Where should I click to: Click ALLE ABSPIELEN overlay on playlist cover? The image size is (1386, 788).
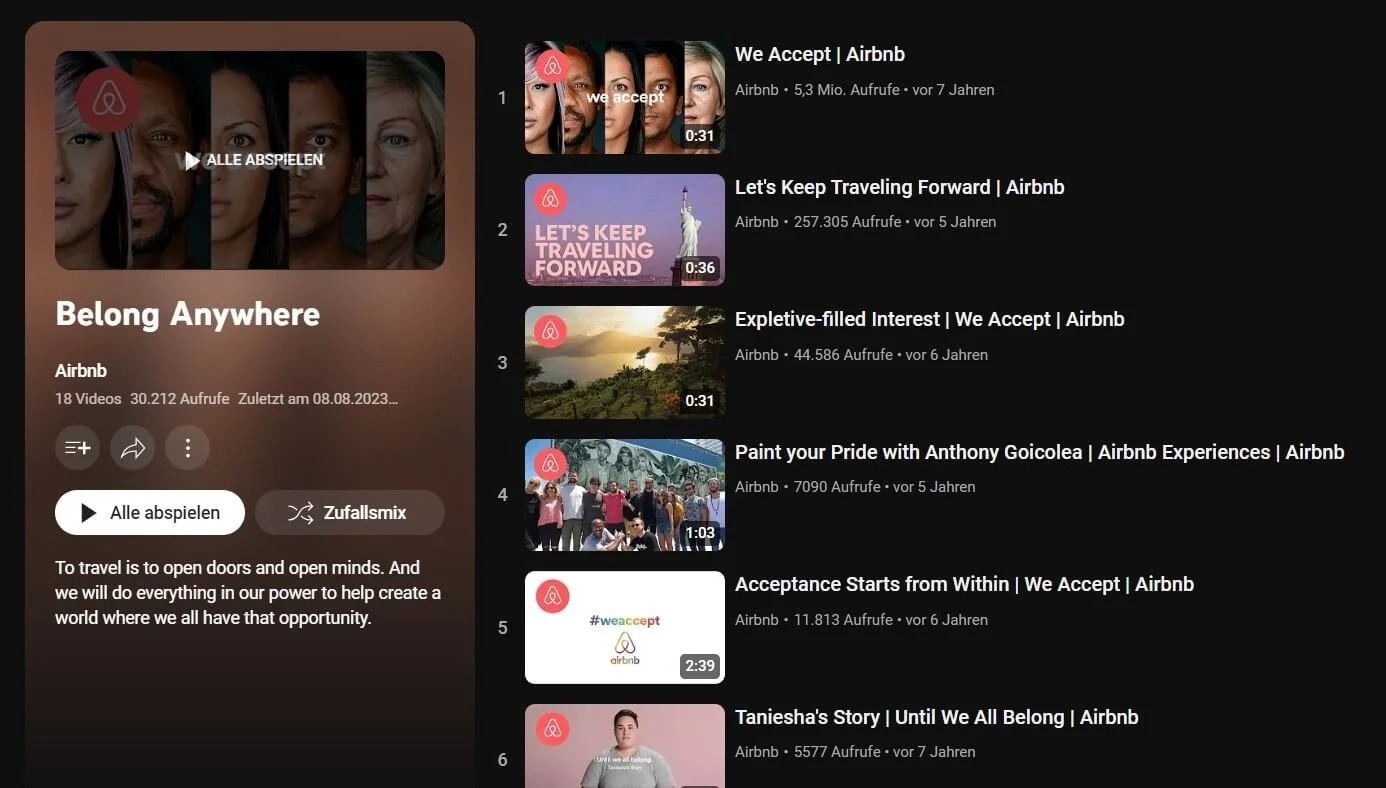tap(254, 160)
